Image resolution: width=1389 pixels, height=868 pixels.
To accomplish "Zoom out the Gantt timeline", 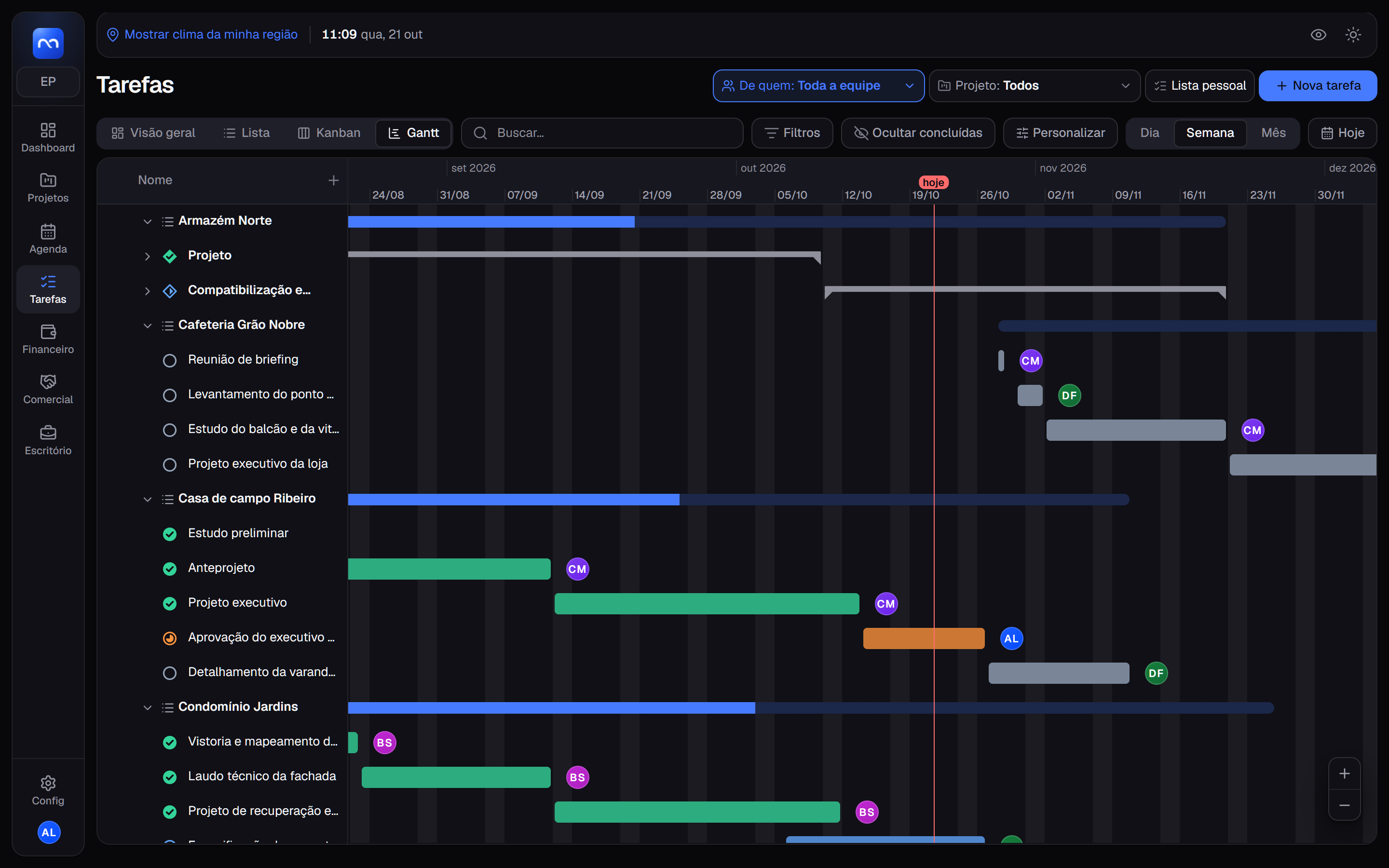I will click(x=1344, y=805).
